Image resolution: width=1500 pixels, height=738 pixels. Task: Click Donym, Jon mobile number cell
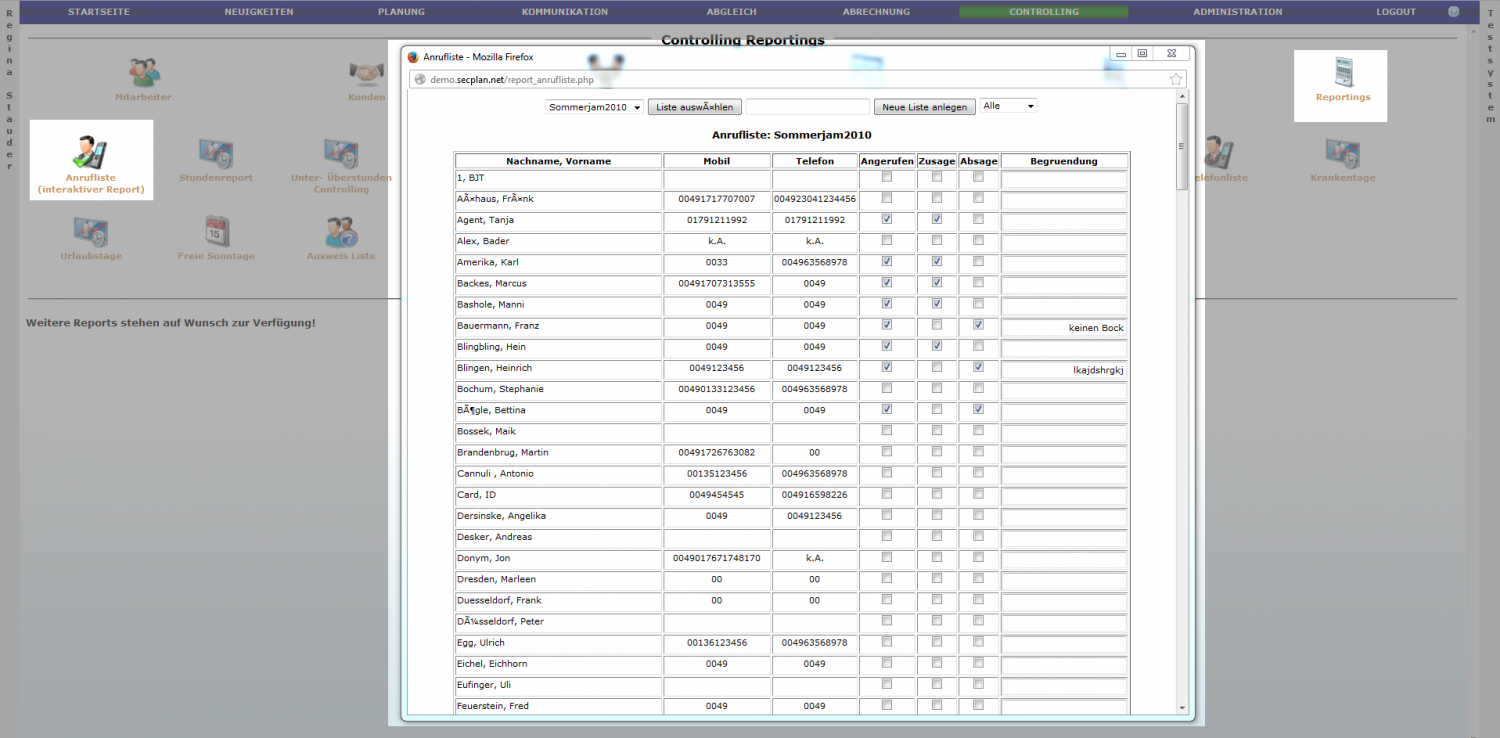pyautogui.click(x=716, y=558)
